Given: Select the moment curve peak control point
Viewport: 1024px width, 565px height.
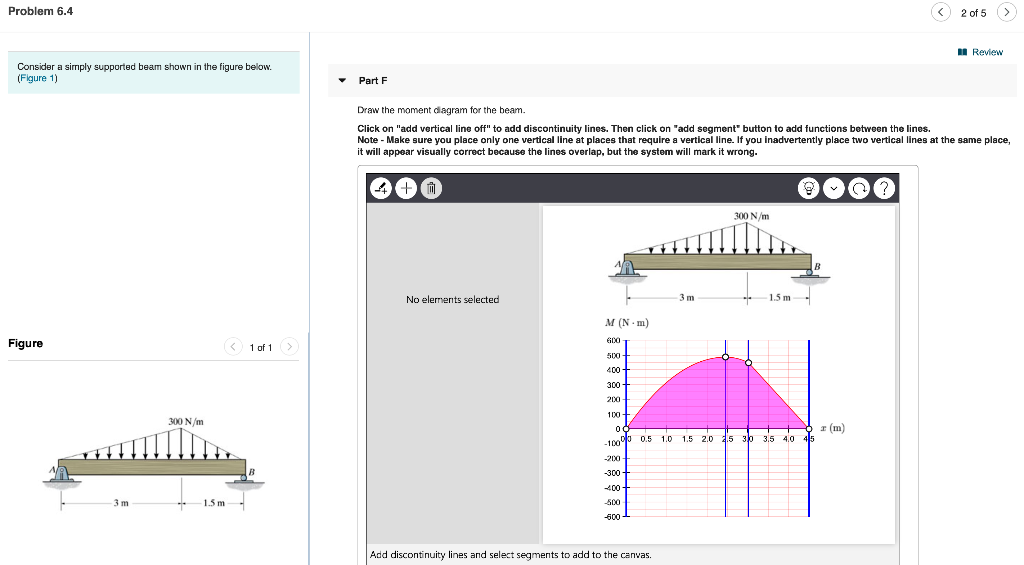Looking at the screenshot, I should point(726,357).
